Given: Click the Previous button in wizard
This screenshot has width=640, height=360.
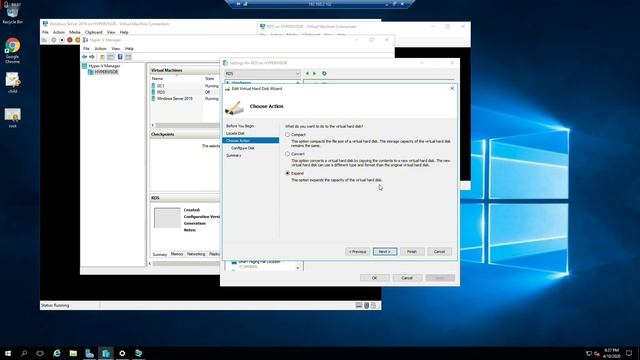Looking at the screenshot, I should (x=358, y=251).
